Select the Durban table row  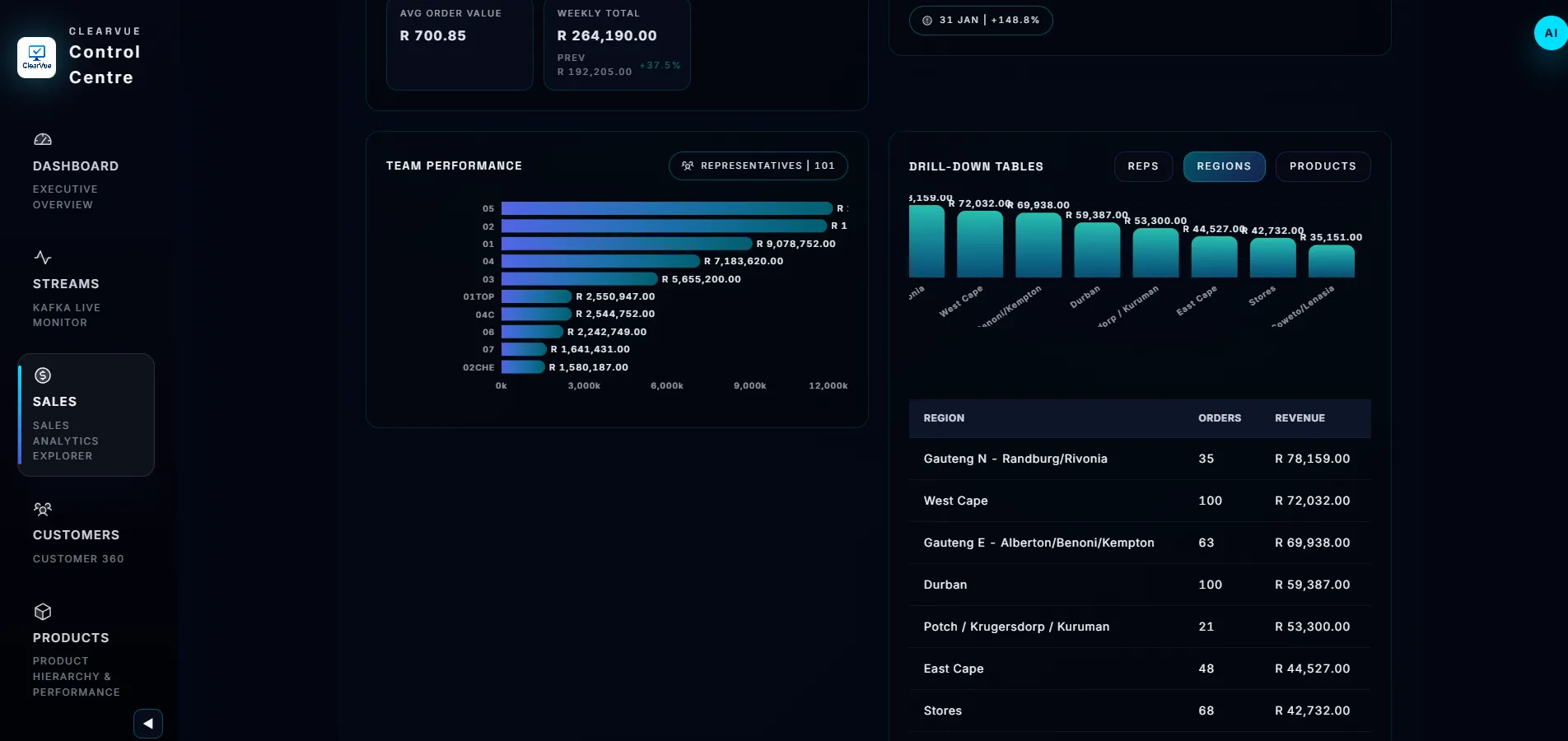click(x=1140, y=585)
